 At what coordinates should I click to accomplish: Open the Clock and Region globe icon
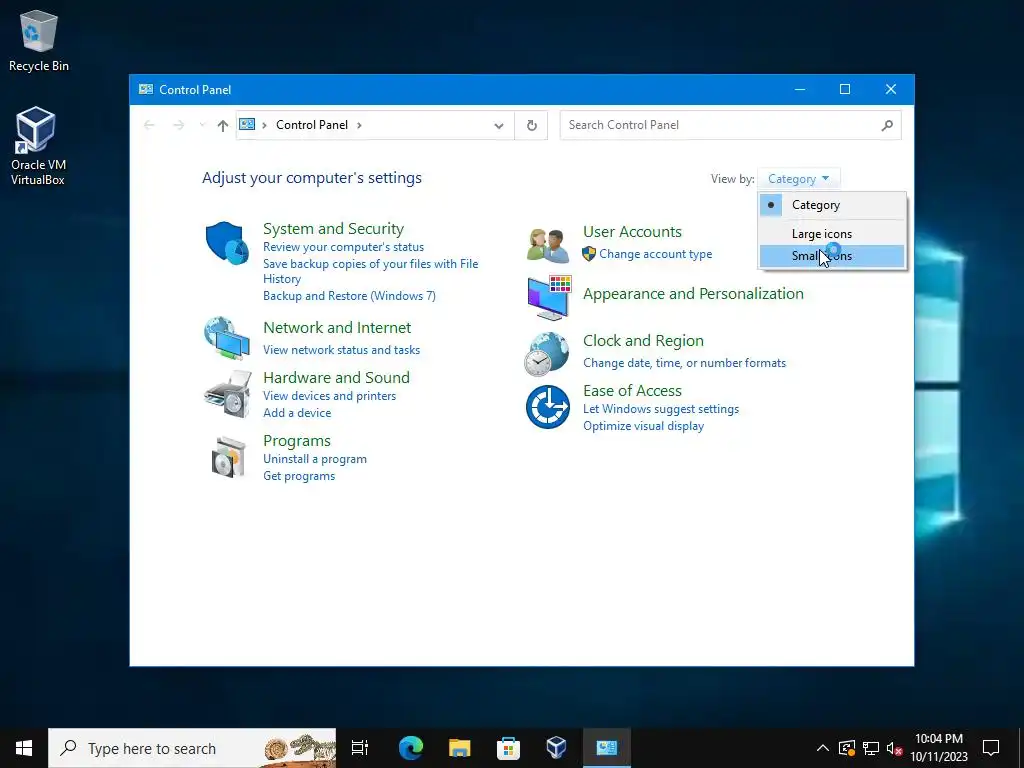pyautogui.click(x=547, y=354)
